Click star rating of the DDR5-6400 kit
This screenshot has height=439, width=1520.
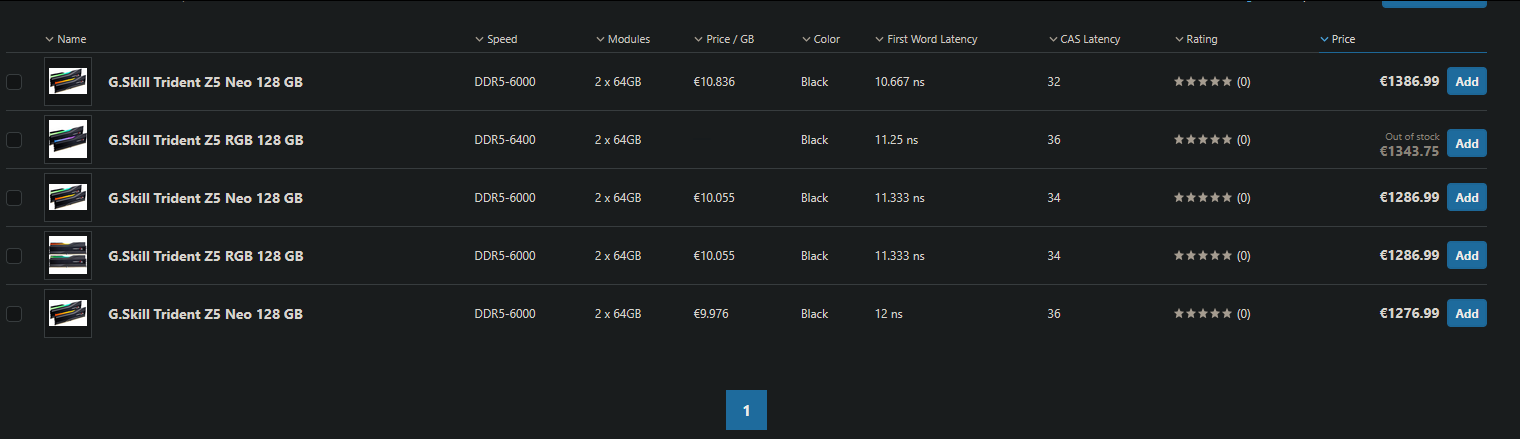(x=1203, y=140)
